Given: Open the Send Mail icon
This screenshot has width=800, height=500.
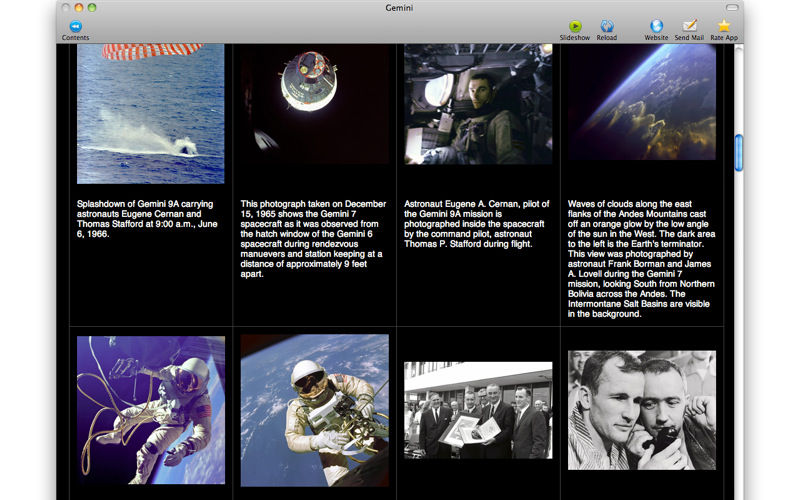Looking at the screenshot, I should click(689, 26).
